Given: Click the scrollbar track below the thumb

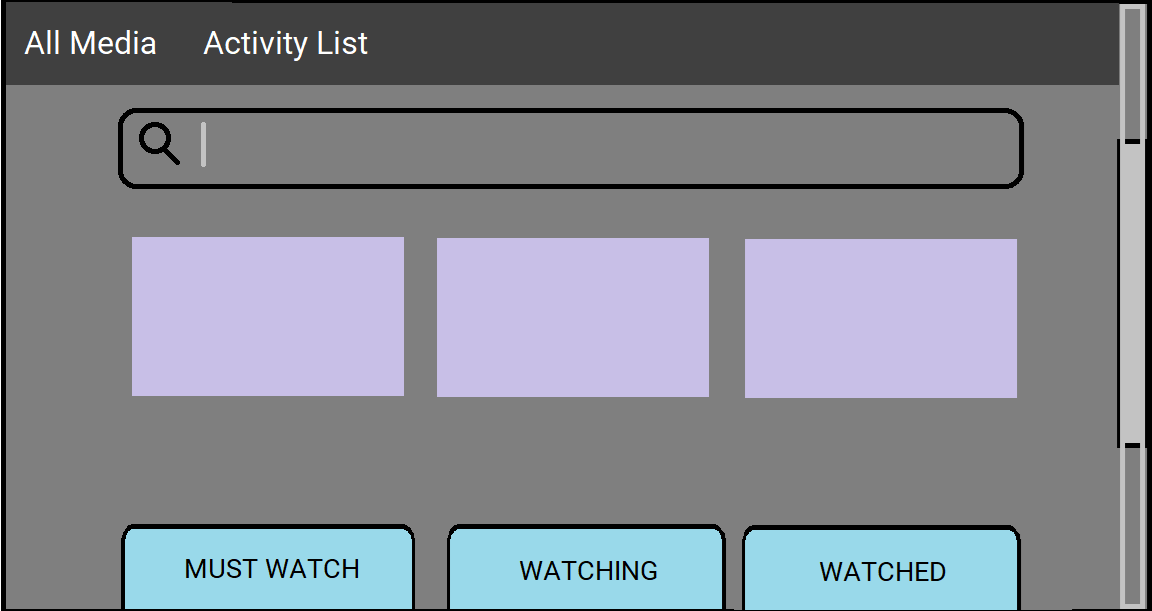Looking at the screenshot, I should pyautogui.click(x=1132, y=525).
